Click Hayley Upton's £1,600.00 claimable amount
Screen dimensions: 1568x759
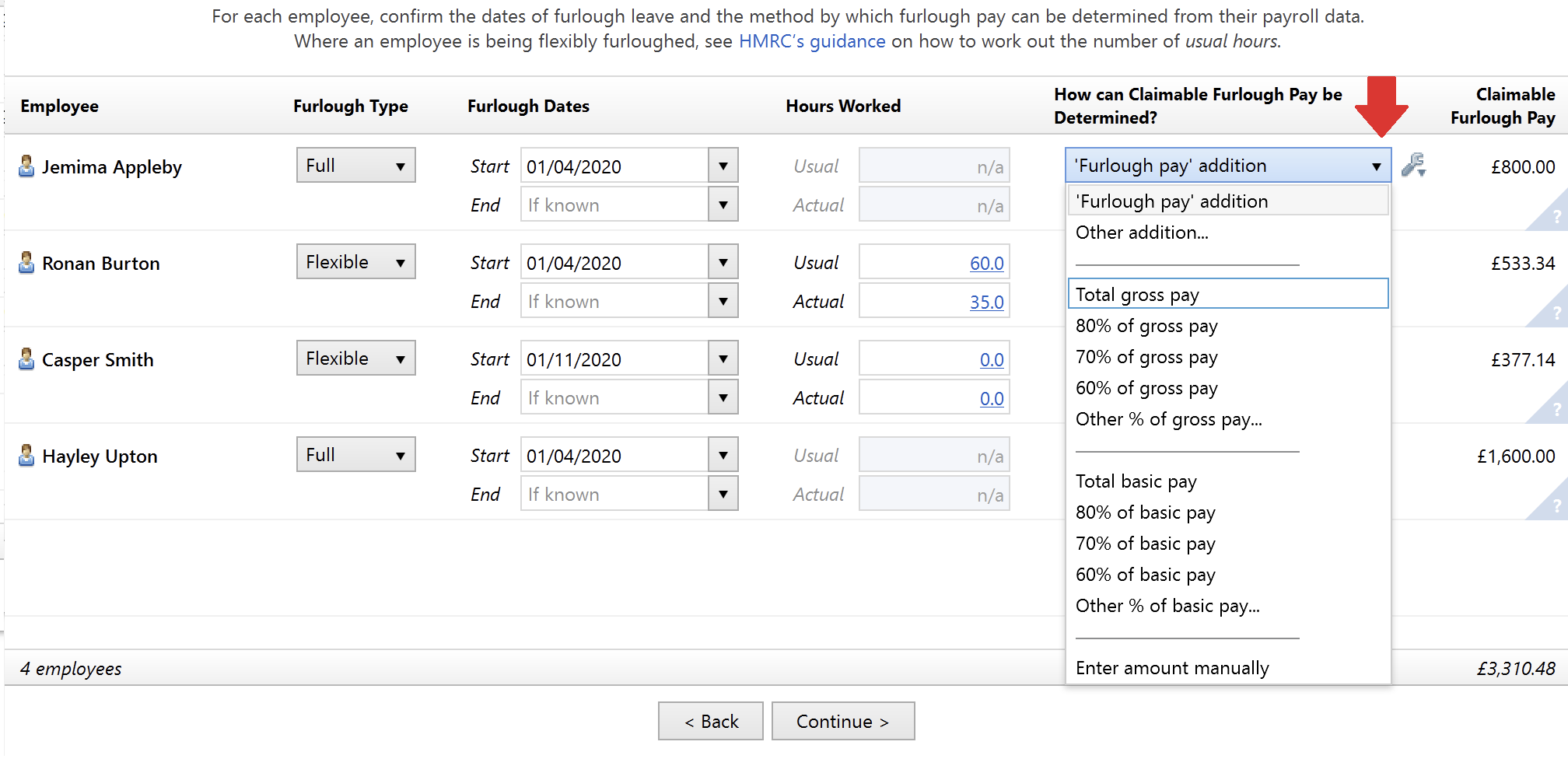pyautogui.click(x=1516, y=456)
